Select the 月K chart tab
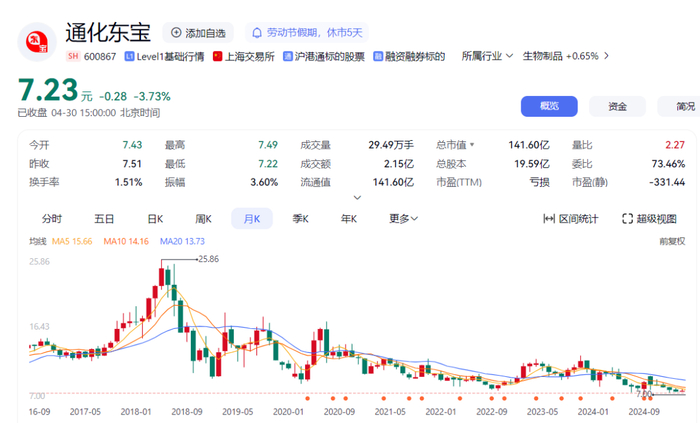This screenshot has width=700, height=423. 252,219
